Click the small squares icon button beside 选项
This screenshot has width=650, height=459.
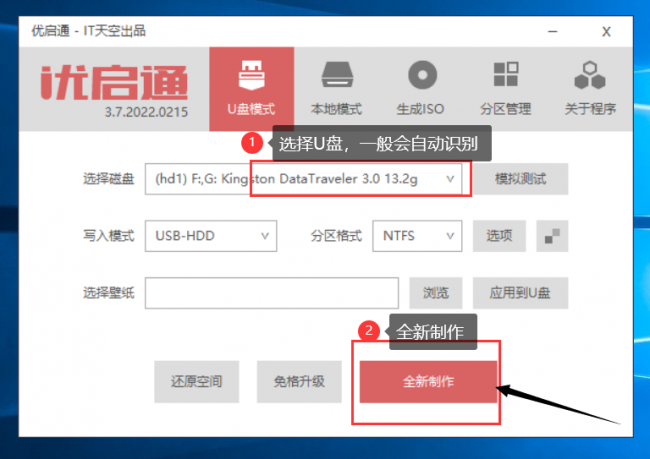coord(552,236)
